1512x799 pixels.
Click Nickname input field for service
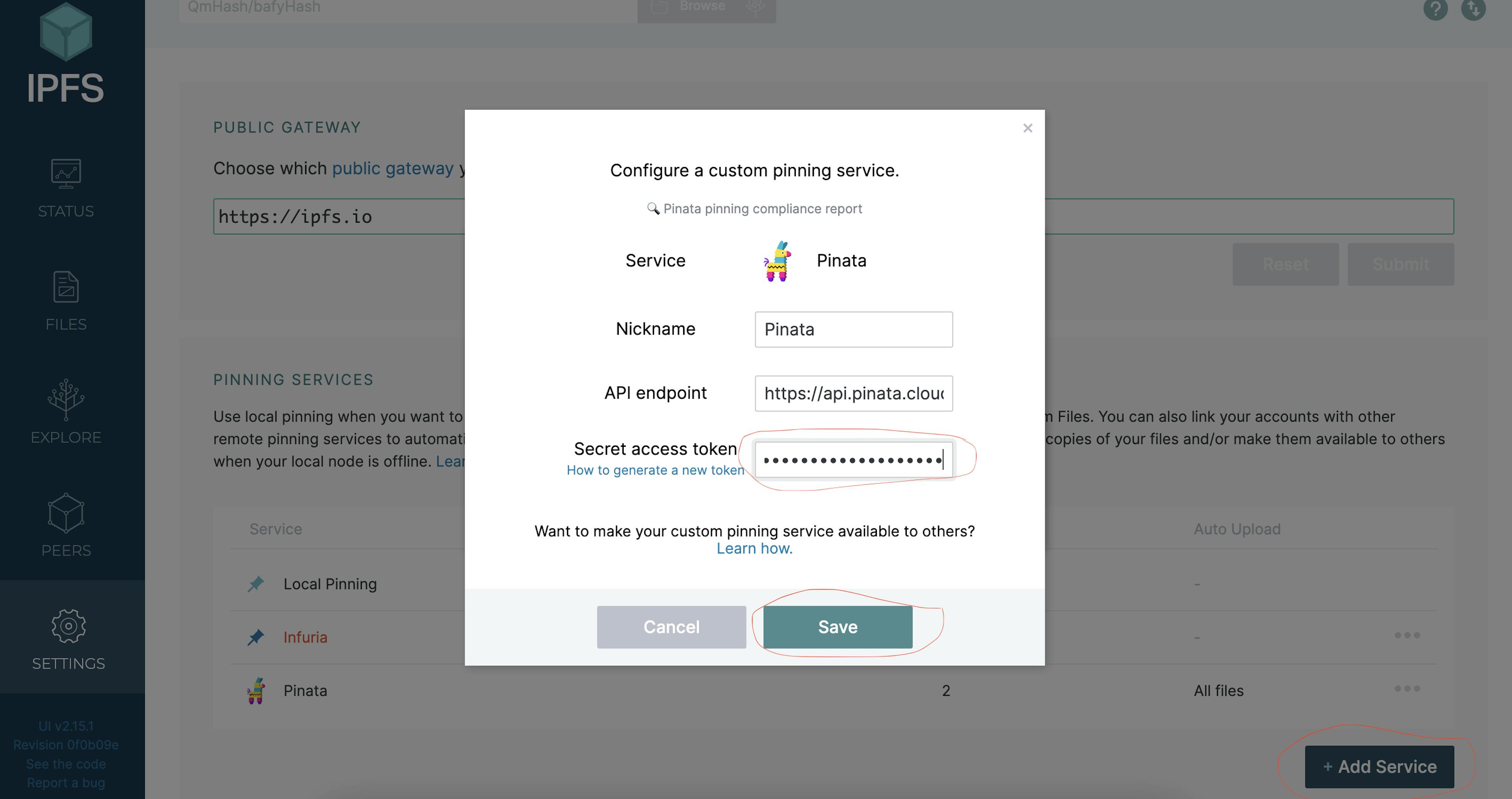click(x=854, y=329)
